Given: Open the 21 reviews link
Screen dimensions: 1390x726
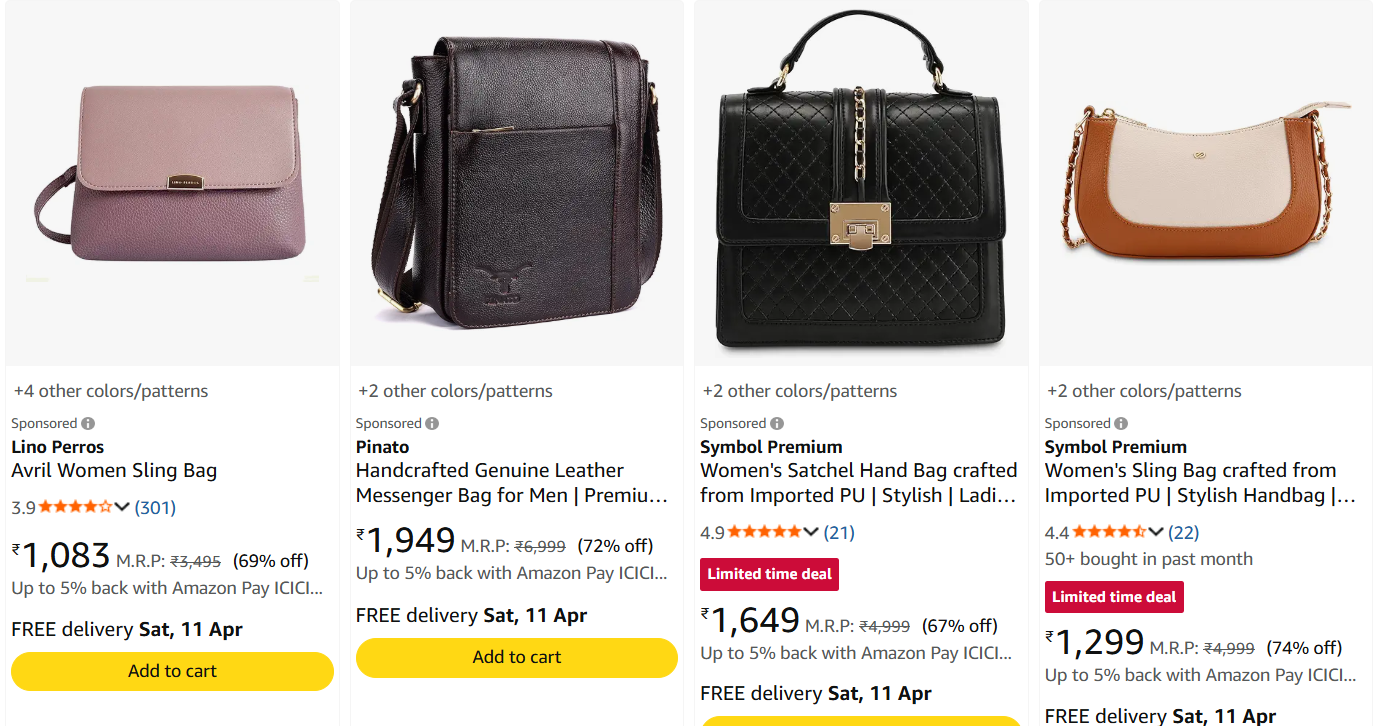Looking at the screenshot, I should click(x=839, y=532).
